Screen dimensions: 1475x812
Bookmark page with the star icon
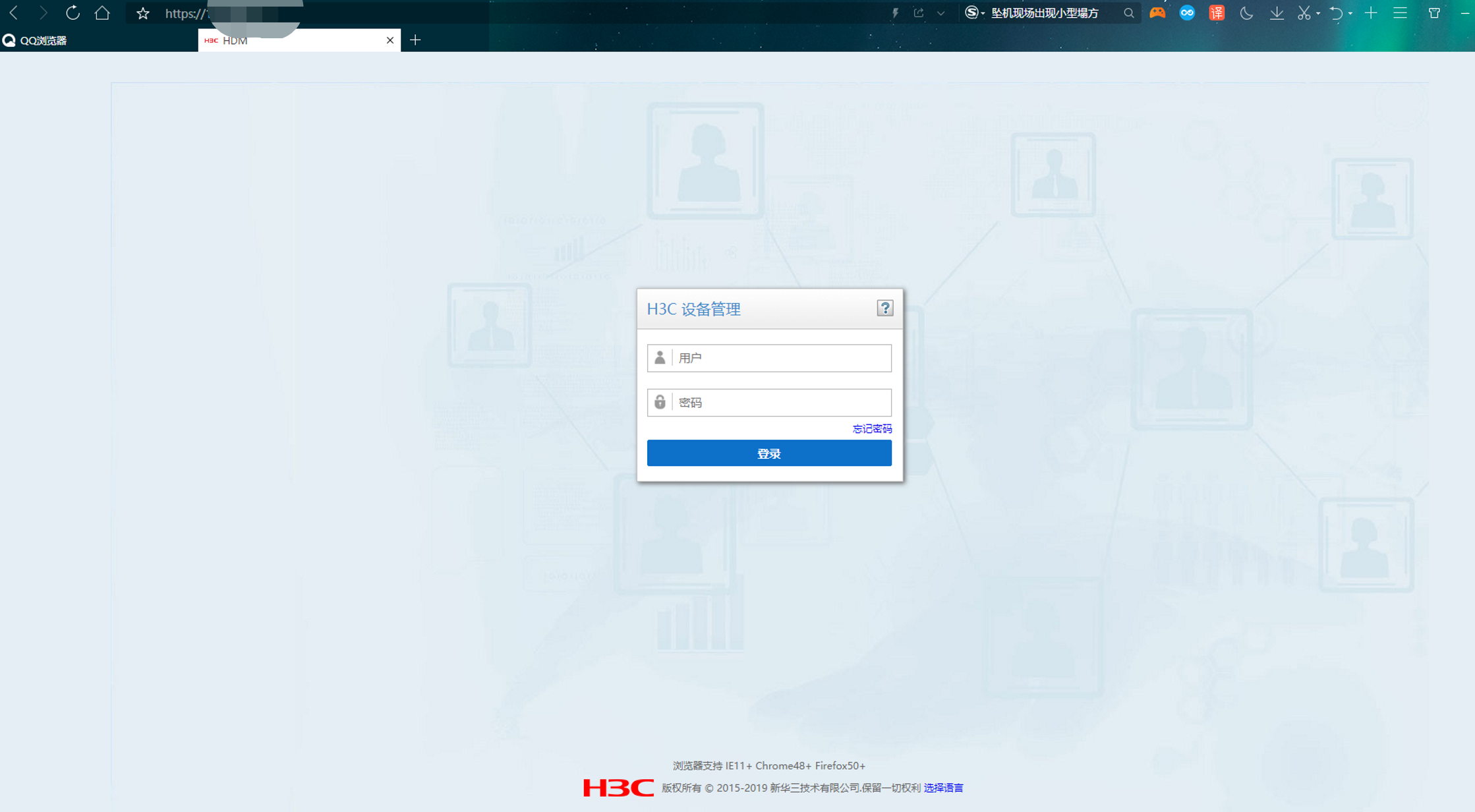click(142, 13)
